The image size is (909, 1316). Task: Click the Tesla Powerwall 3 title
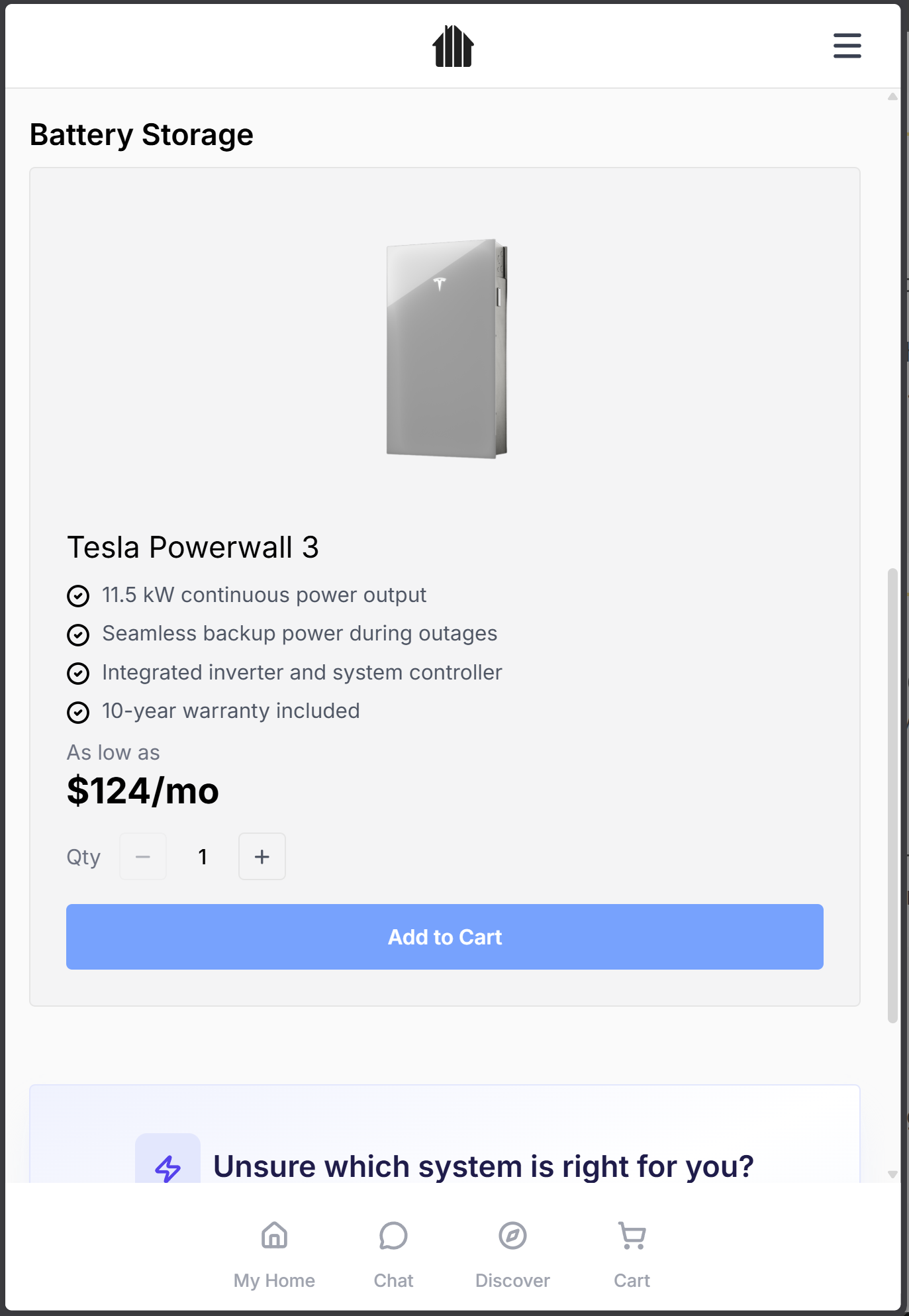[x=193, y=548]
